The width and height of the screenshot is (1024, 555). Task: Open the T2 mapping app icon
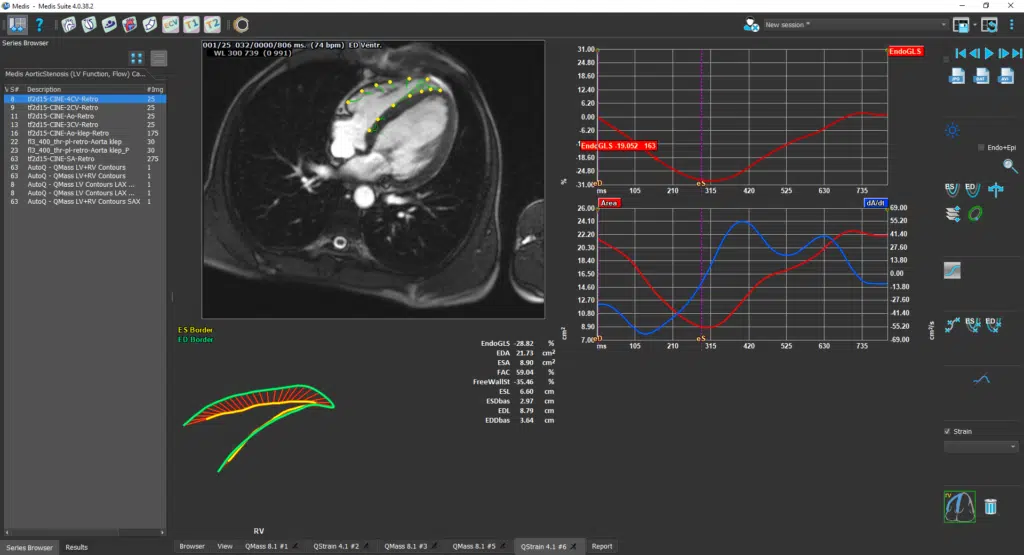(x=212, y=24)
